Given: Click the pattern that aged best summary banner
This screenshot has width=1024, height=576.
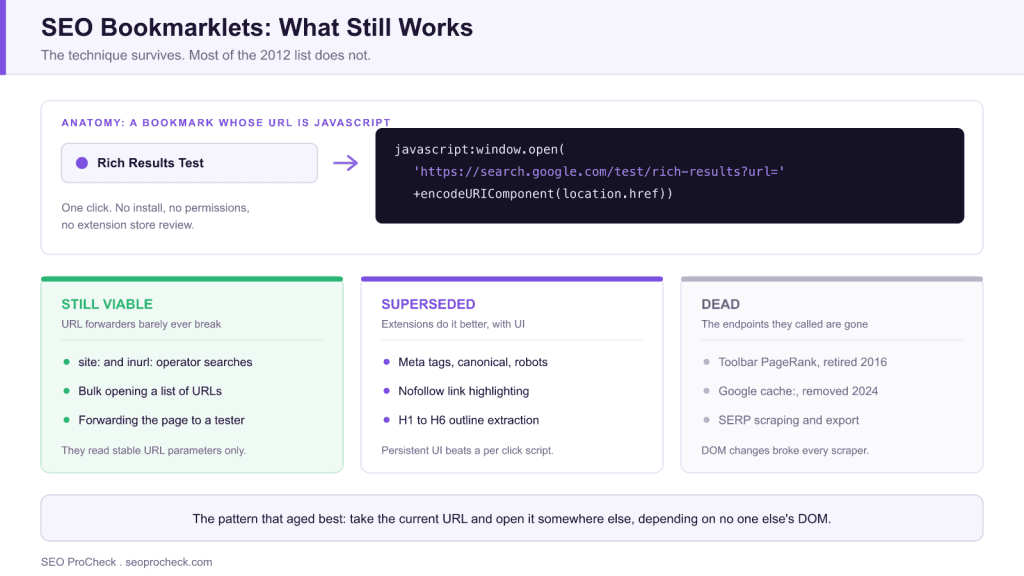Looking at the screenshot, I should click(512, 518).
